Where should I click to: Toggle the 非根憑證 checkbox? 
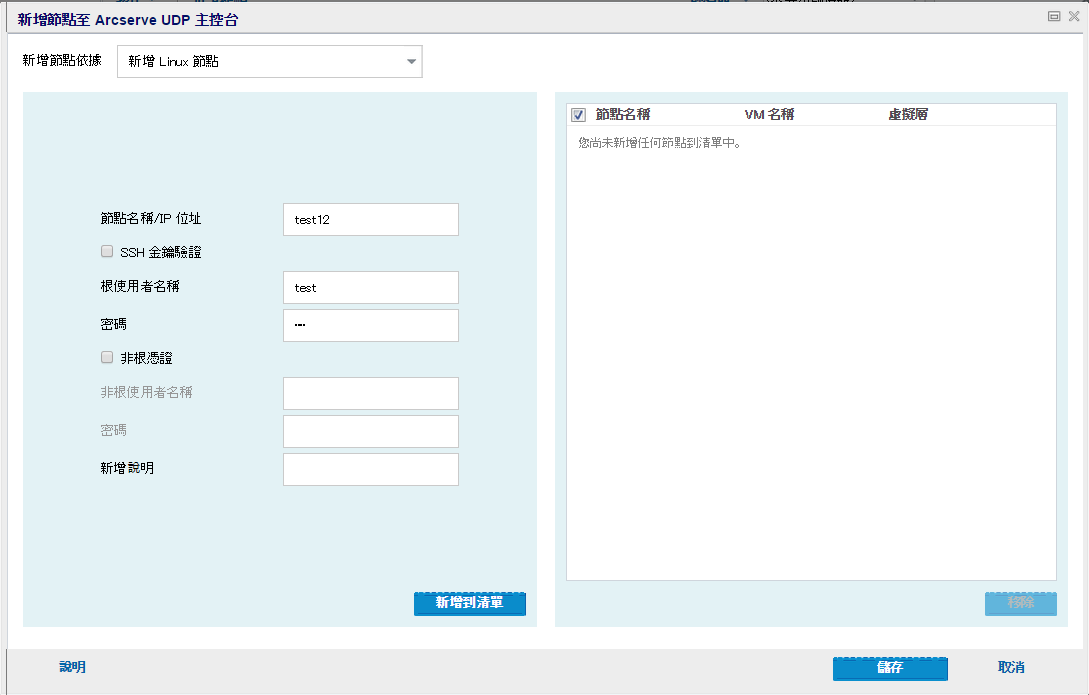tap(107, 358)
